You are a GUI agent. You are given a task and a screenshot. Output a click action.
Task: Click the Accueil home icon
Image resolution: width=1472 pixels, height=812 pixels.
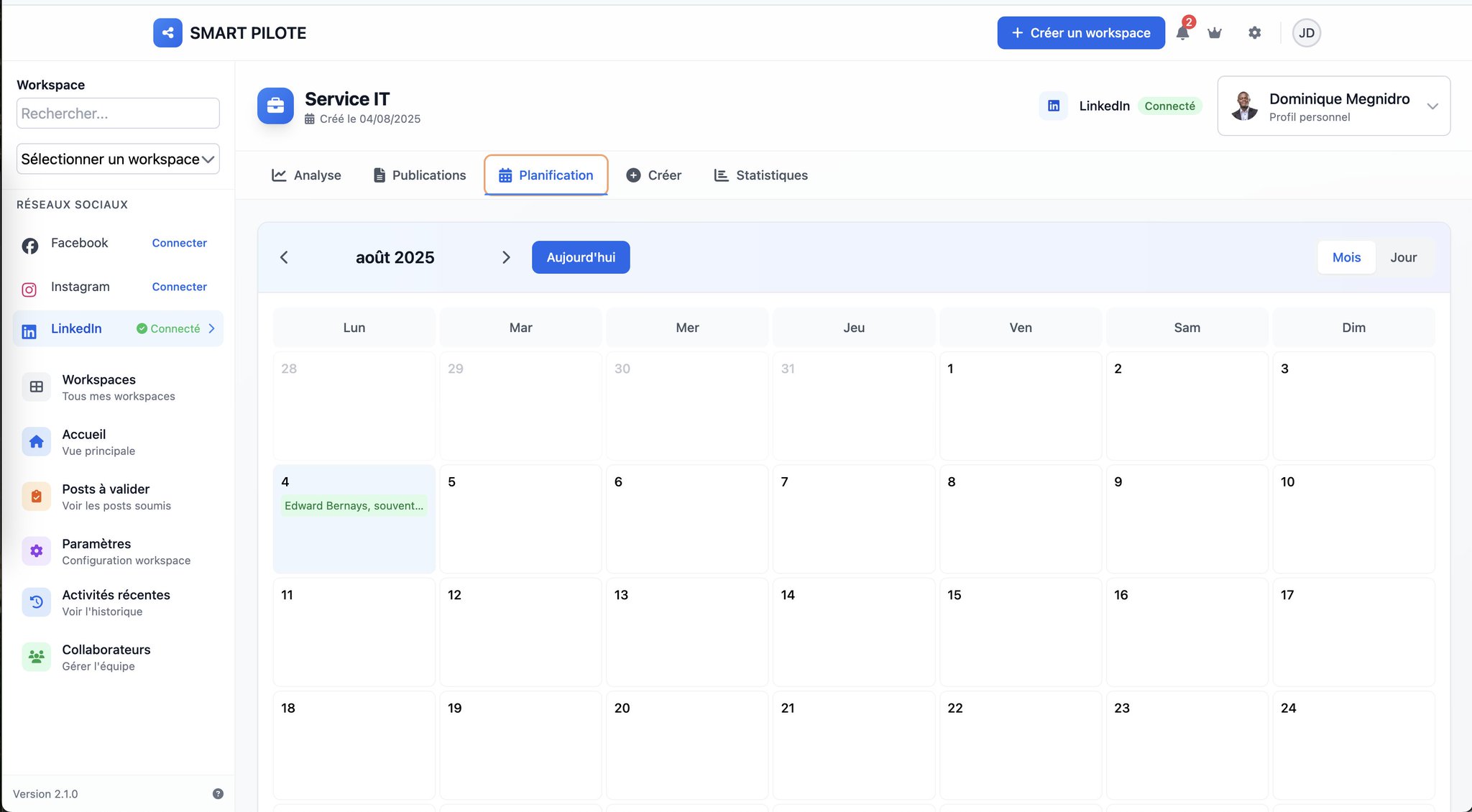[x=37, y=442]
